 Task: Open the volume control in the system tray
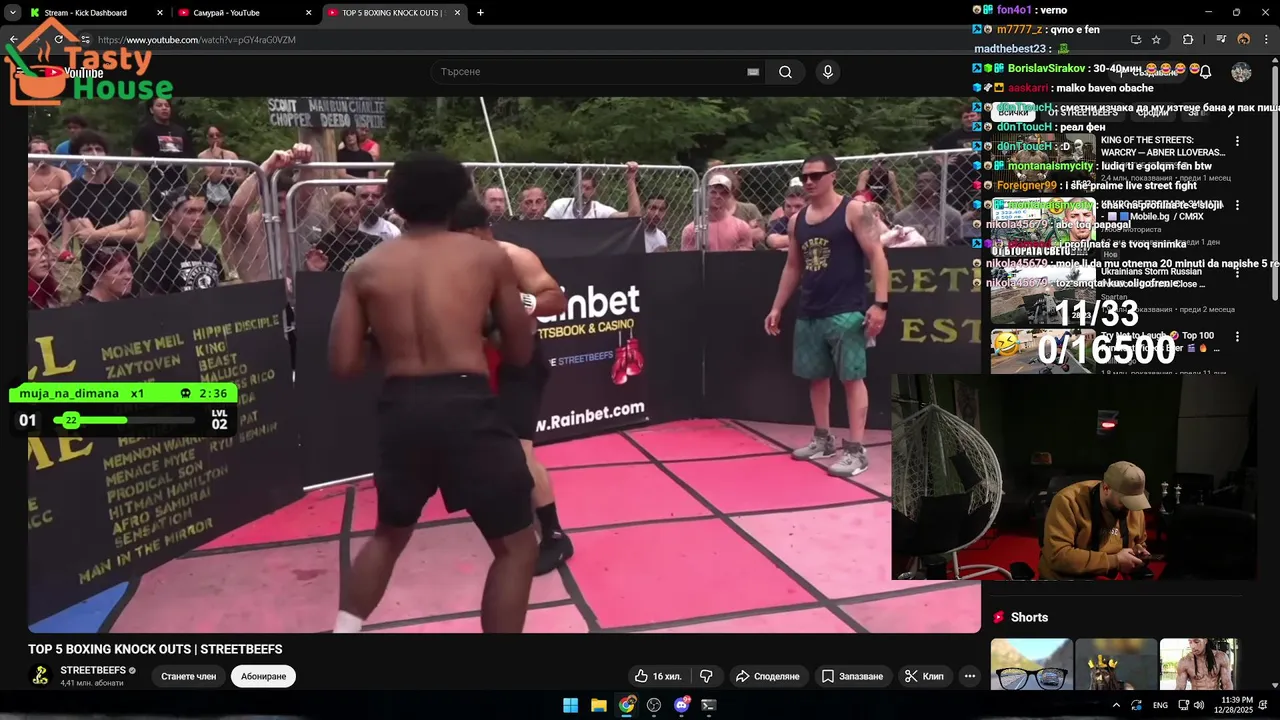[x=1198, y=705]
